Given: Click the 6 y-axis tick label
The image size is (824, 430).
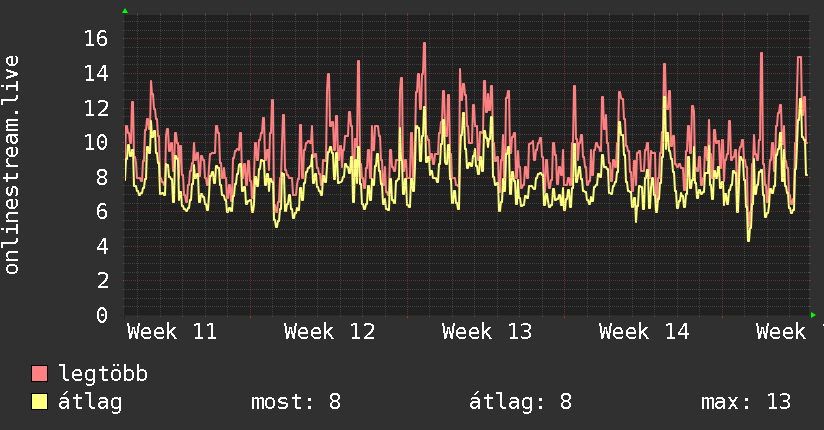Looking at the screenshot, I should tap(102, 212).
